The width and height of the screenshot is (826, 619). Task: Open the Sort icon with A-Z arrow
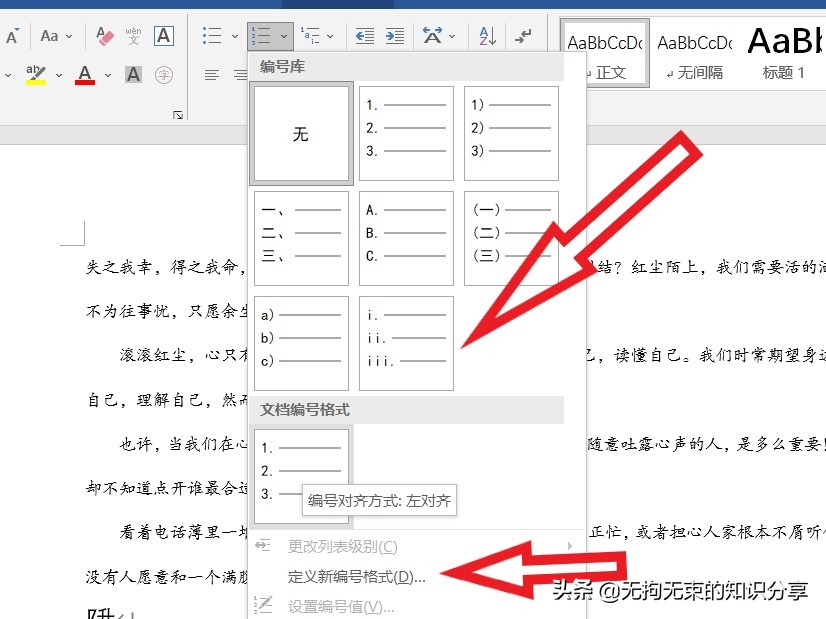coord(486,36)
